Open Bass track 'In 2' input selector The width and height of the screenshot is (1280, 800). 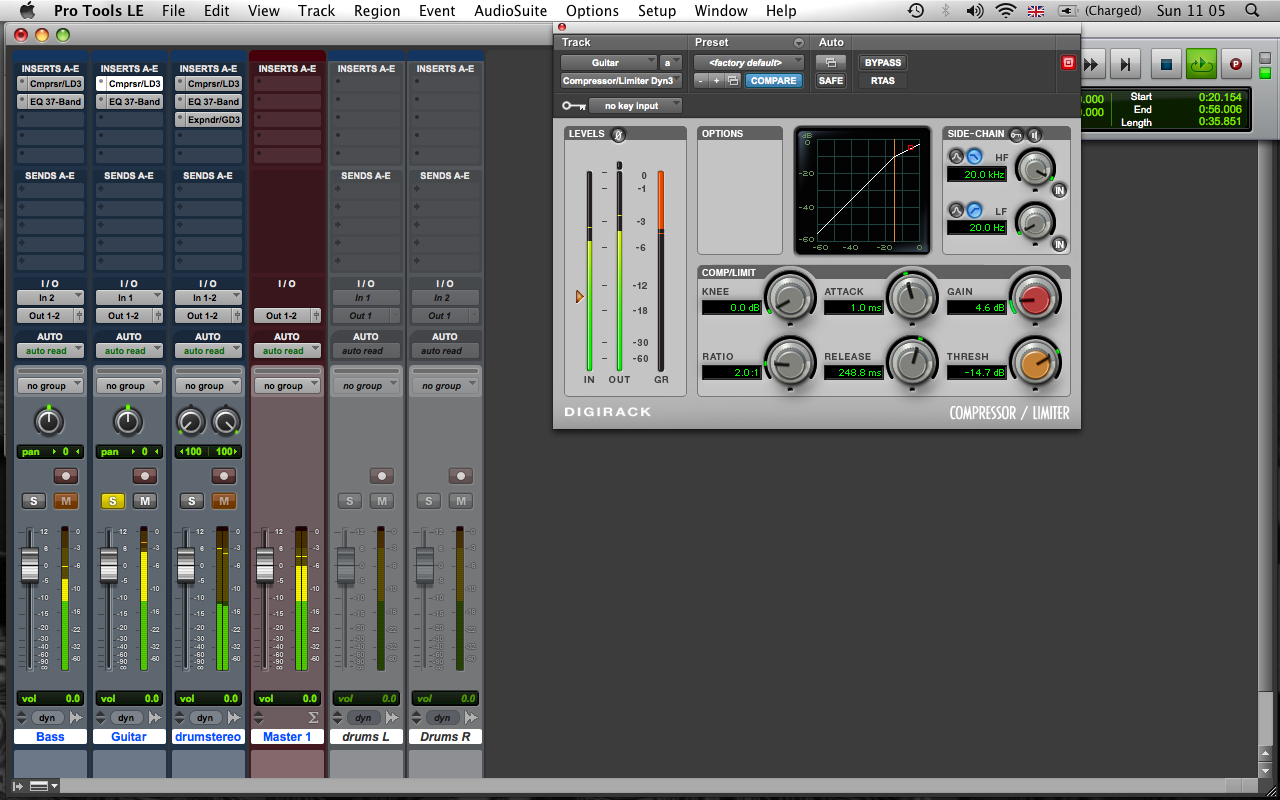pos(50,298)
